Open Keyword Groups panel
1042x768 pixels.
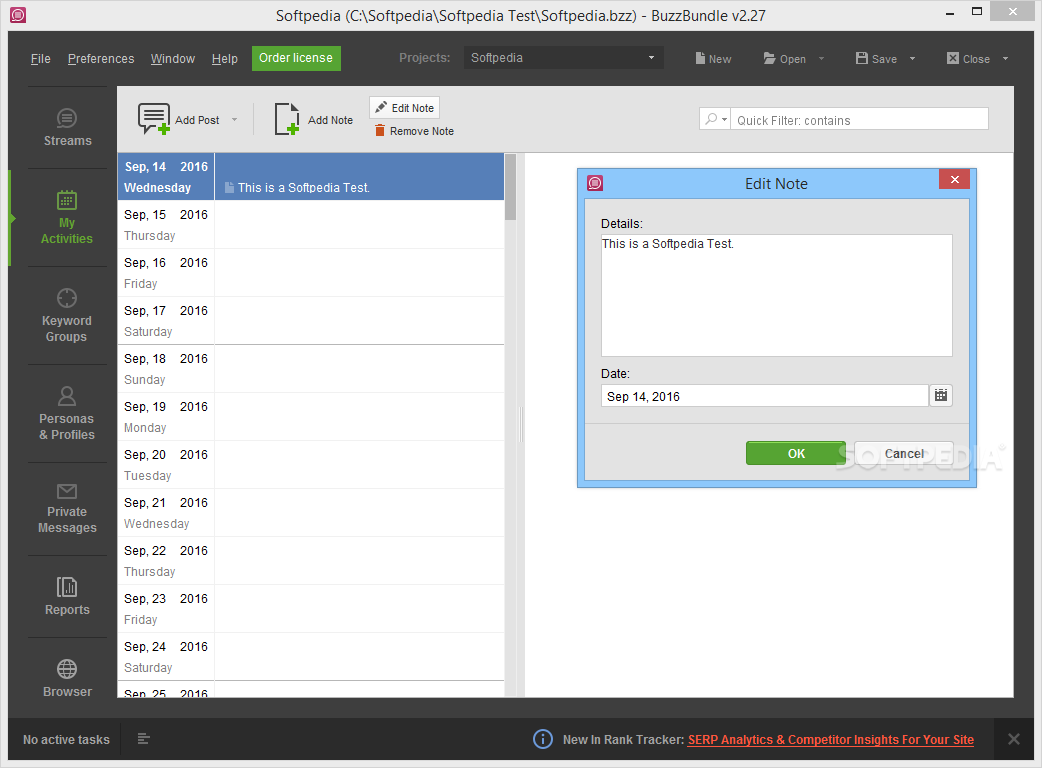67,316
